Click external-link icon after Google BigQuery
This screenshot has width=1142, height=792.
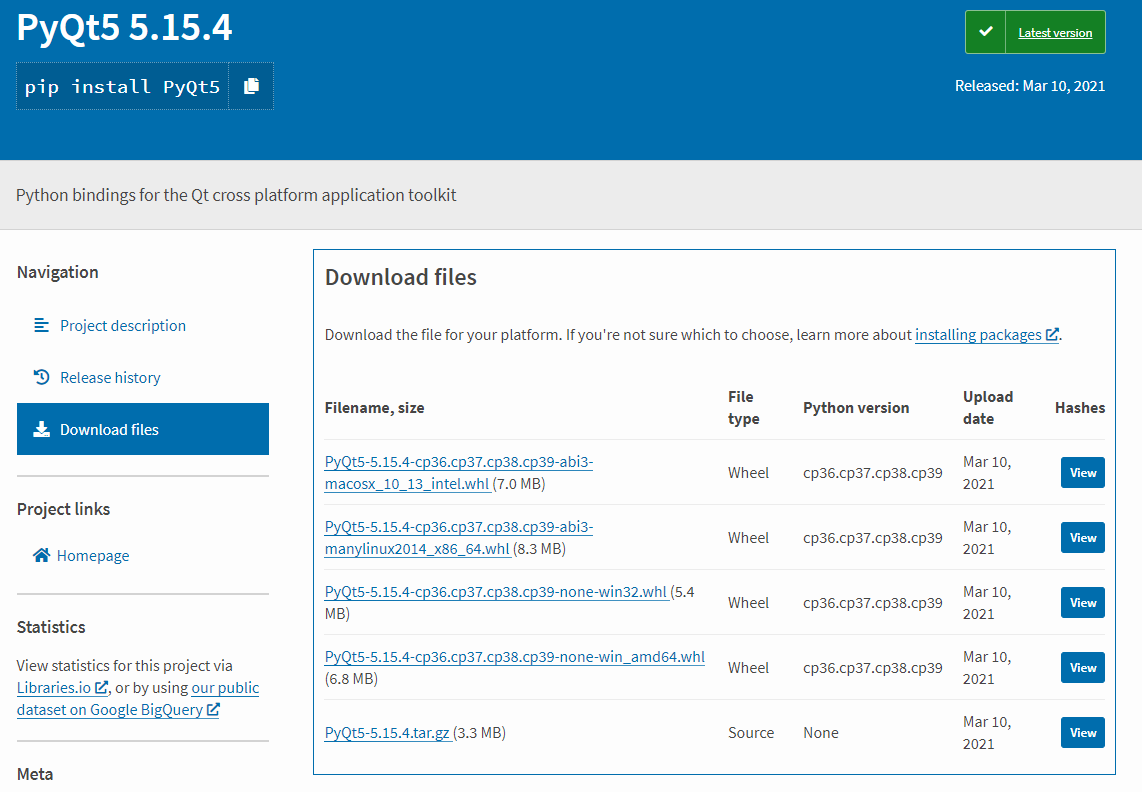pyautogui.click(x=213, y=709)
